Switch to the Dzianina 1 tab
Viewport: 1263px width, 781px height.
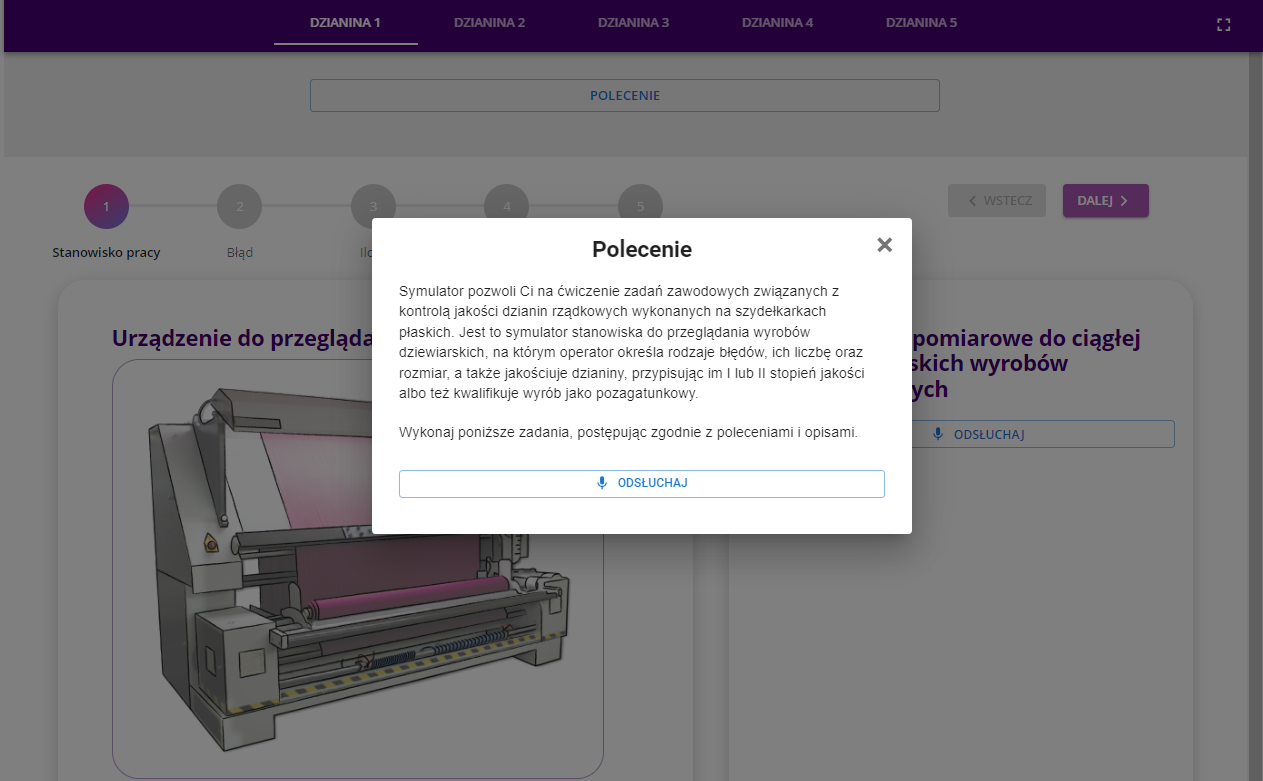pos(345,23)
